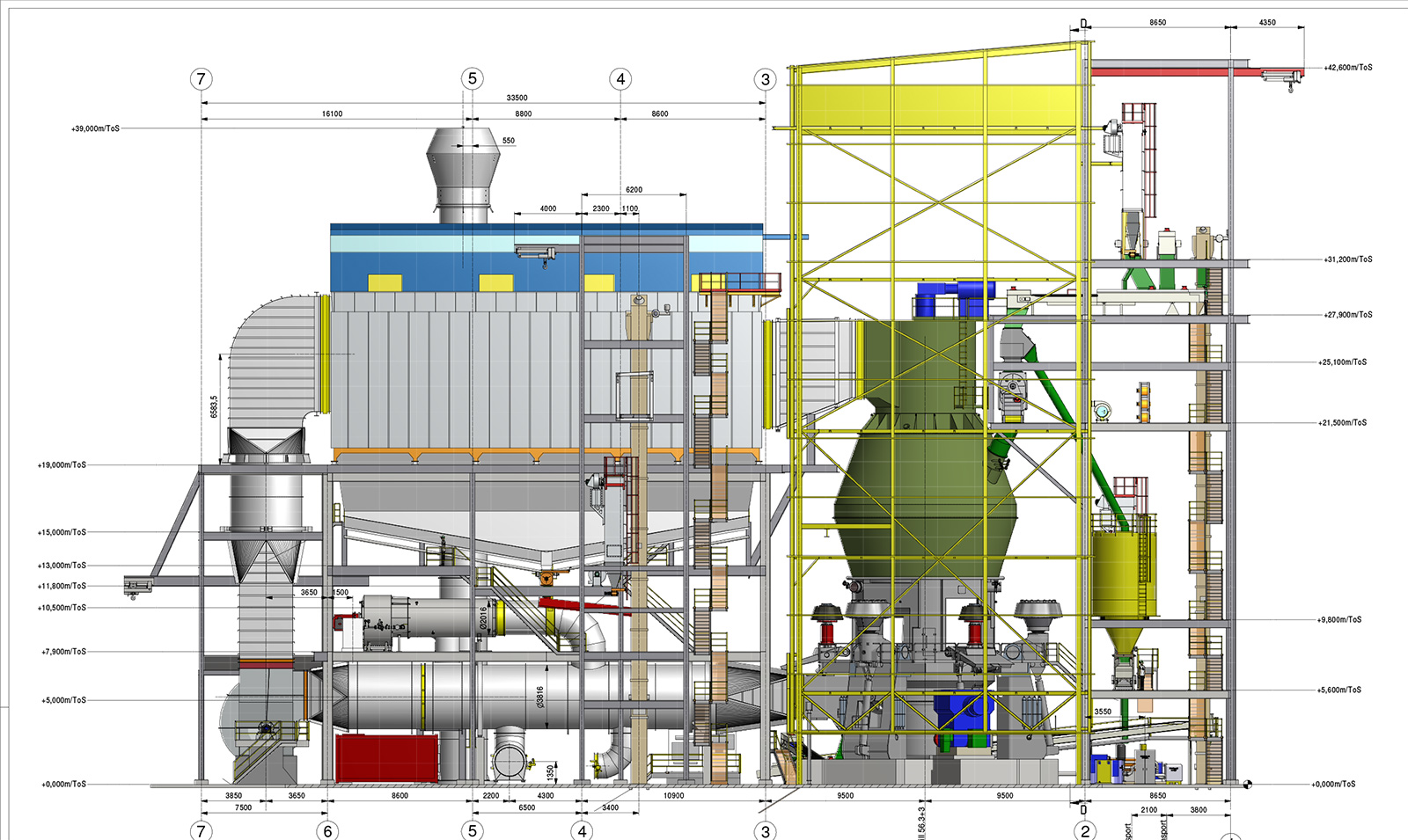Select the +11,800m/ToS elevation label
Screen dimensions: 1408x840
pos(62,586)
